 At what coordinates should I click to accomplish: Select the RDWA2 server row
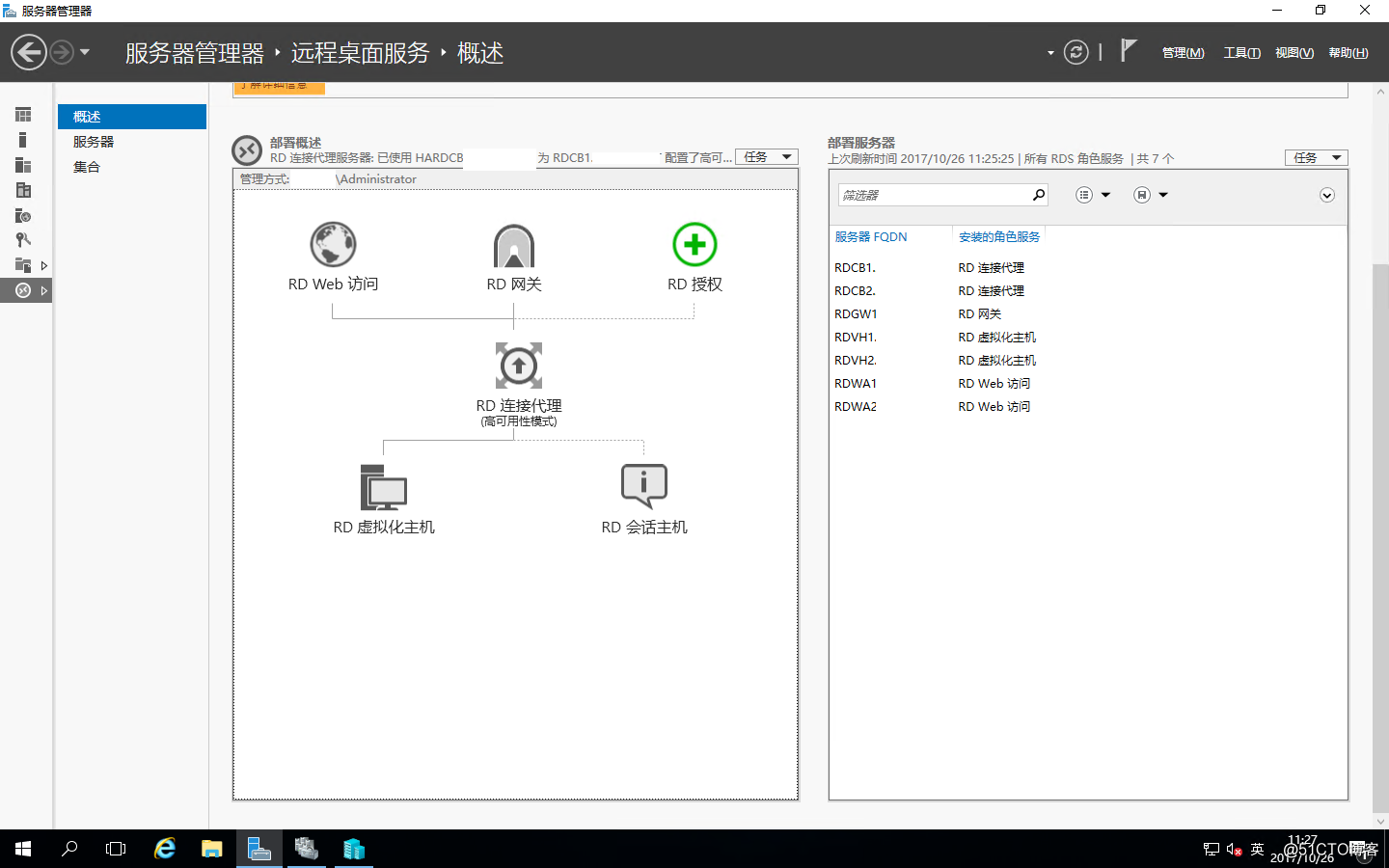(1088, 407)
